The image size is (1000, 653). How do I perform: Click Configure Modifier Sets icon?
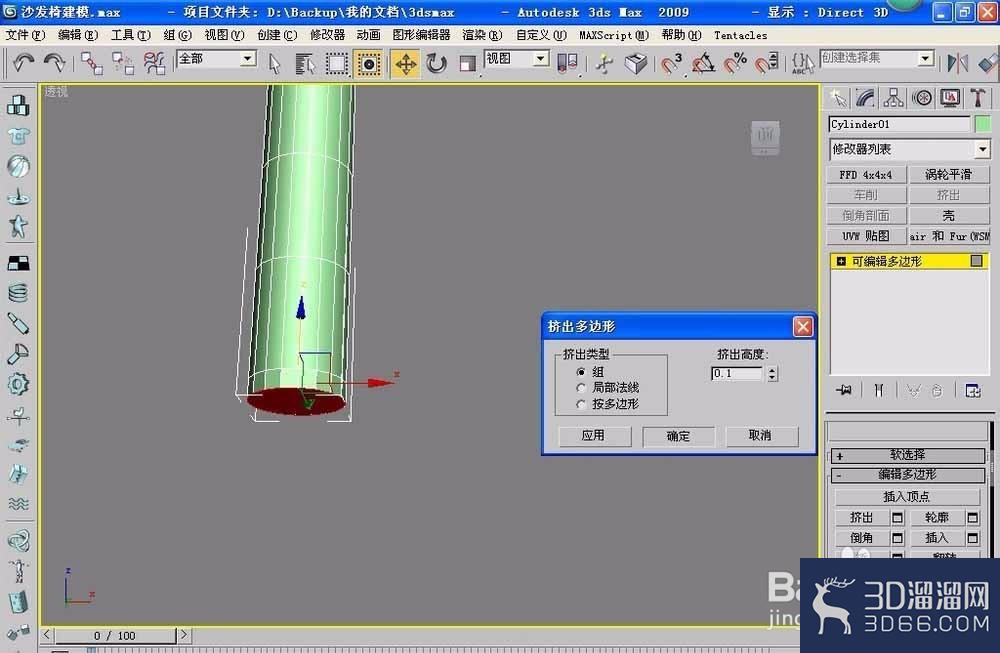point(973,390)
